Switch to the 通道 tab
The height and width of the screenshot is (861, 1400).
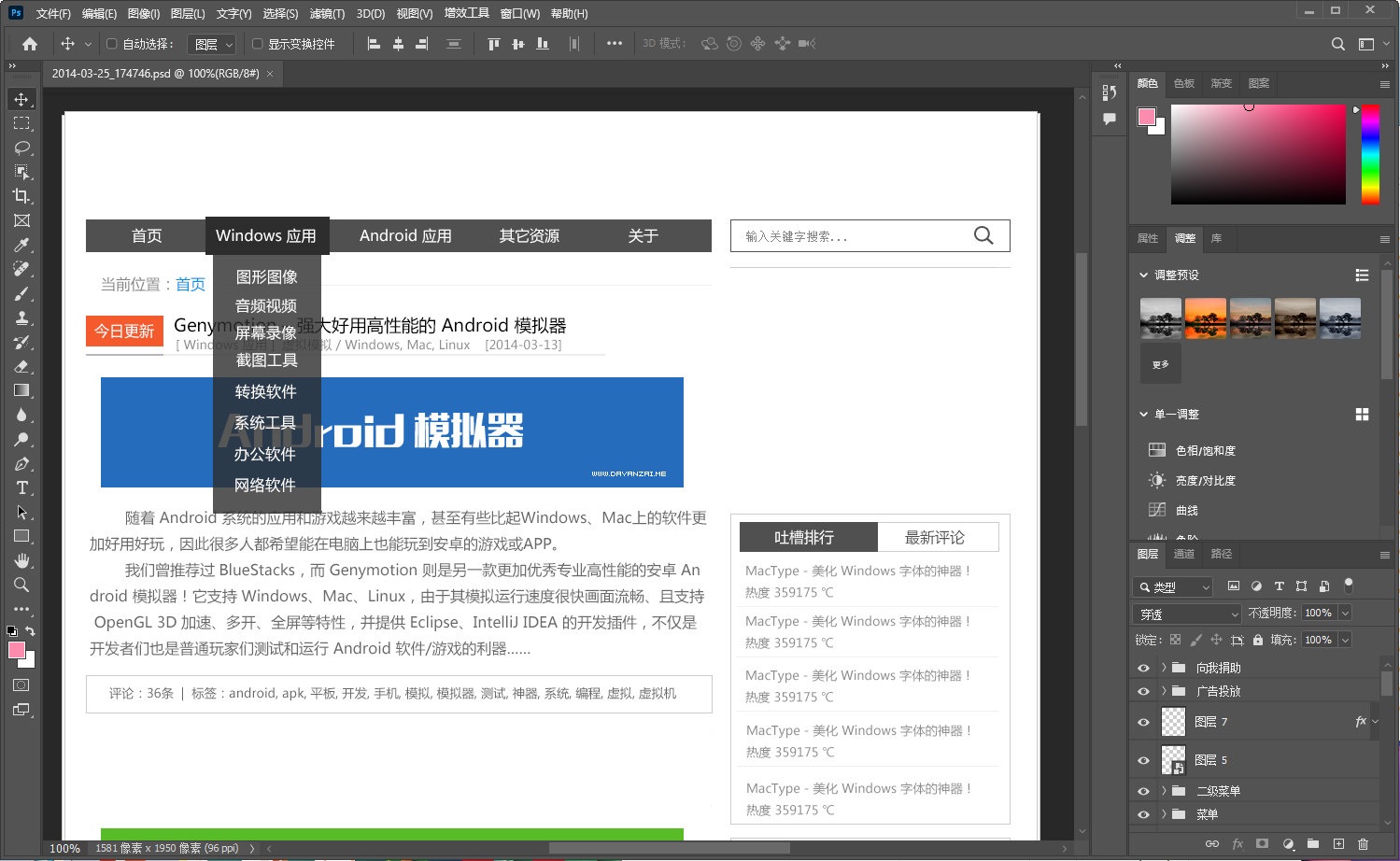[x=1183, y=554]
